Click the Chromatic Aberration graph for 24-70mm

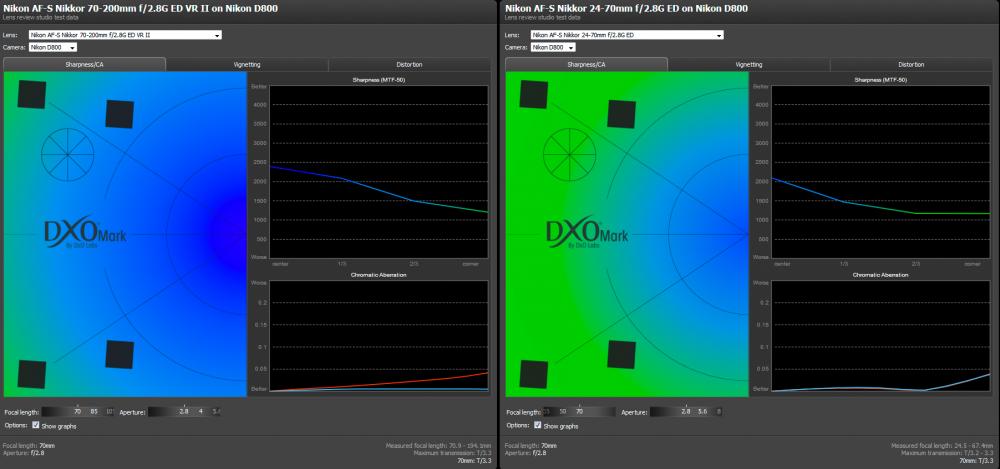[881, 336]
